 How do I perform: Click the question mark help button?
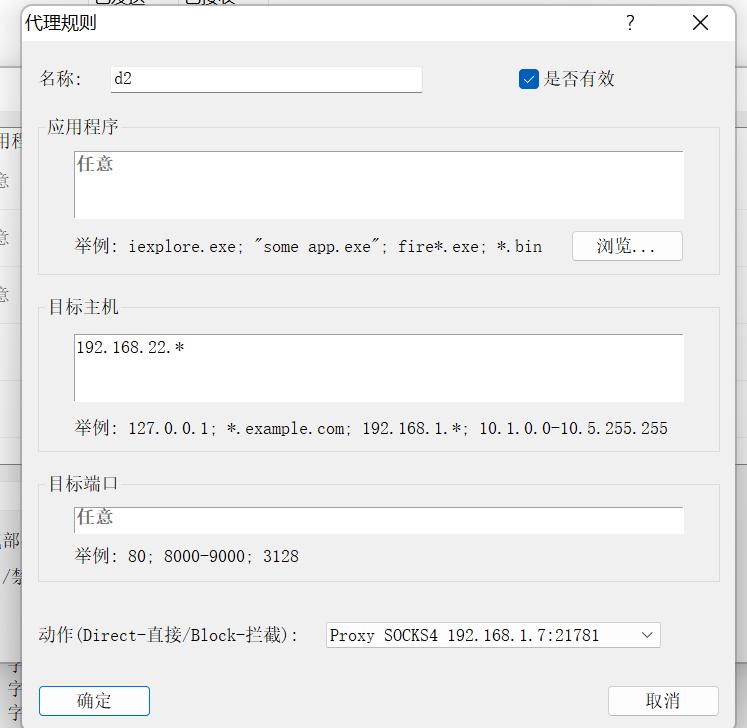point(630,23)
